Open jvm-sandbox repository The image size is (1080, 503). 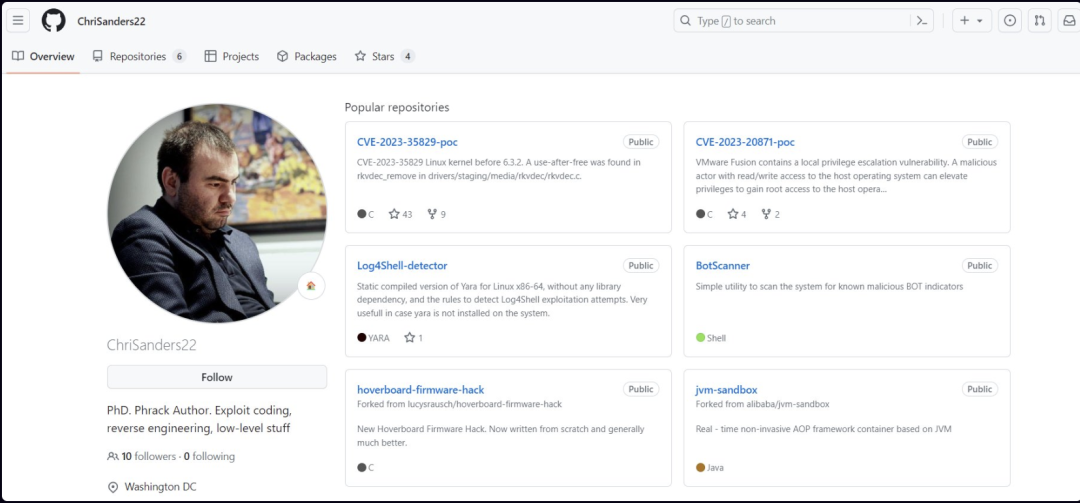(727, 389)
